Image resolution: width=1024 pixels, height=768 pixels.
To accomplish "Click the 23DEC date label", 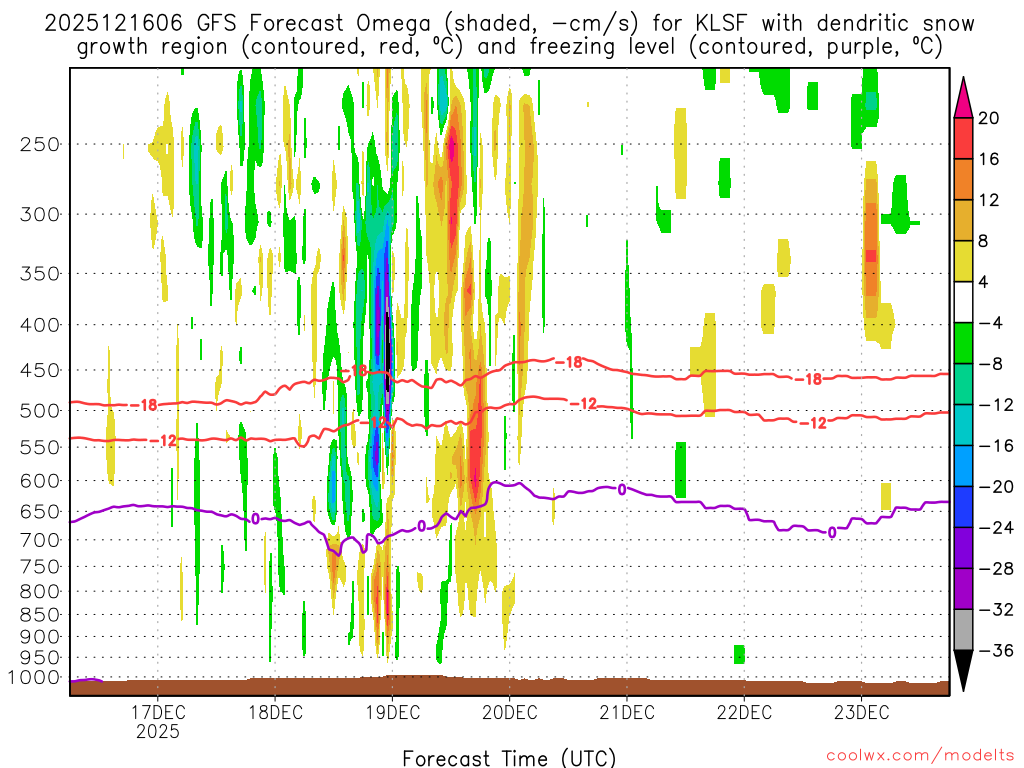I will coord(861,712).
